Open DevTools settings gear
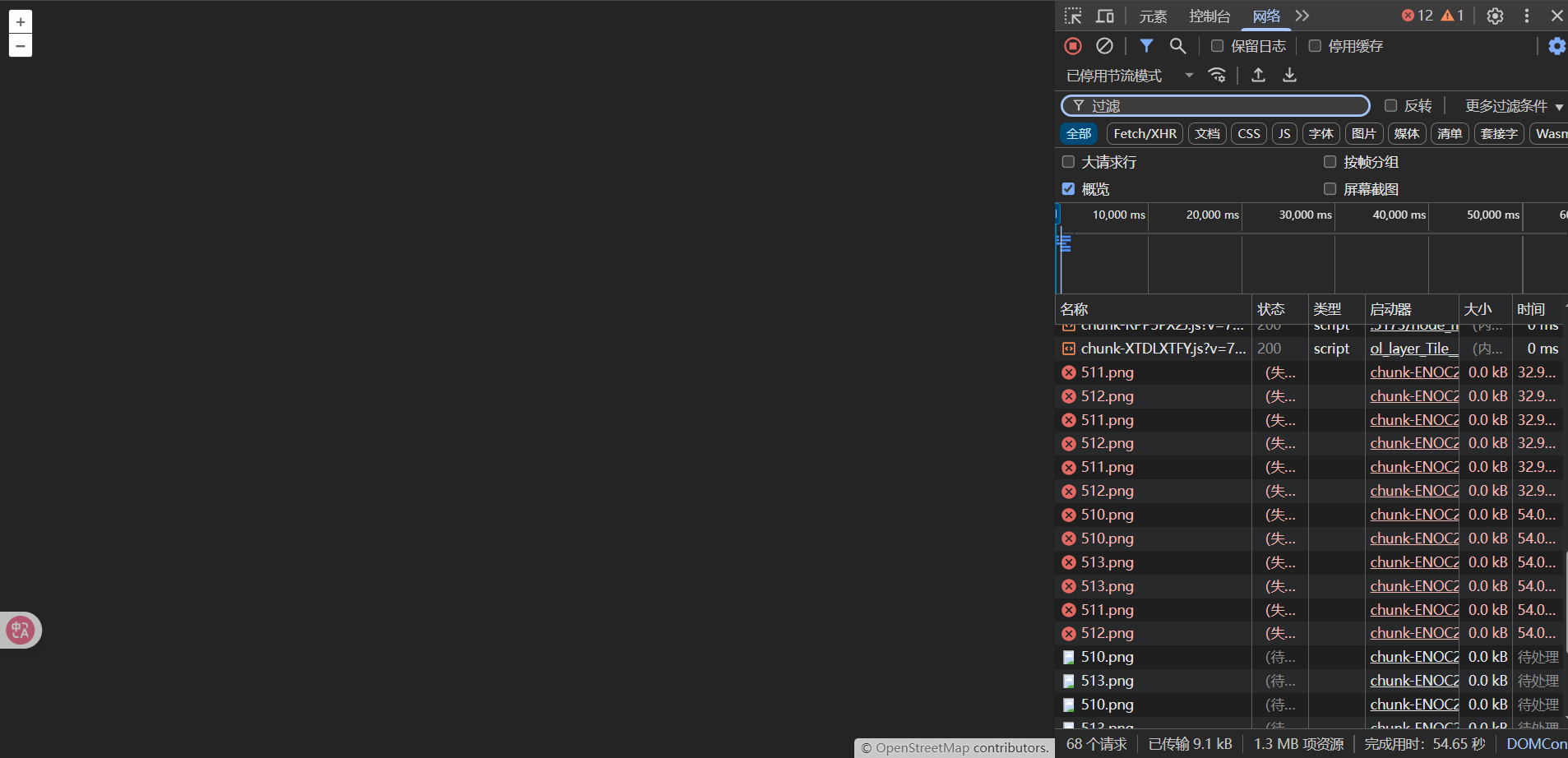This screenshot has width=1568, height=758. click(1495, 16)
